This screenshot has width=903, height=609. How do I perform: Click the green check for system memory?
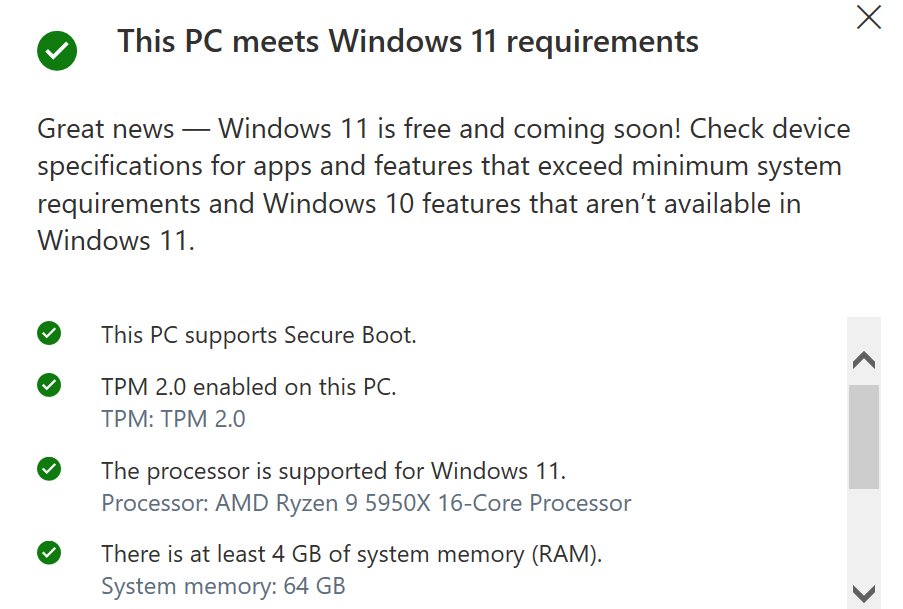point(48,551)
